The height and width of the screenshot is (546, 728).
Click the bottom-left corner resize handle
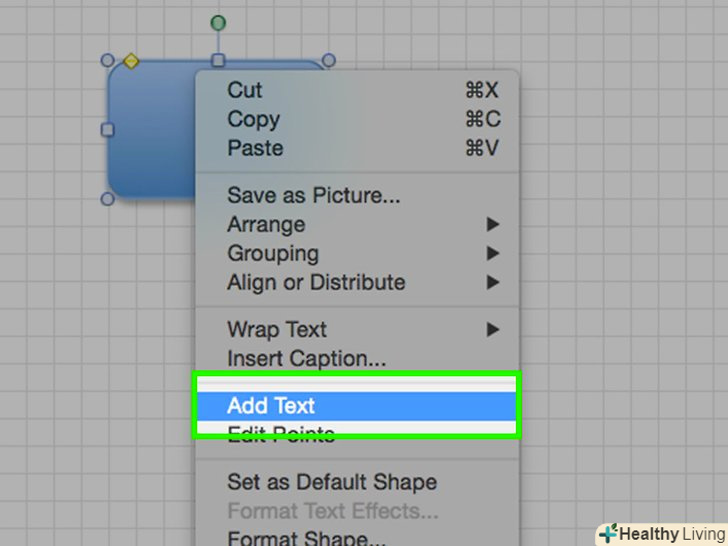(x=108, y=199)
